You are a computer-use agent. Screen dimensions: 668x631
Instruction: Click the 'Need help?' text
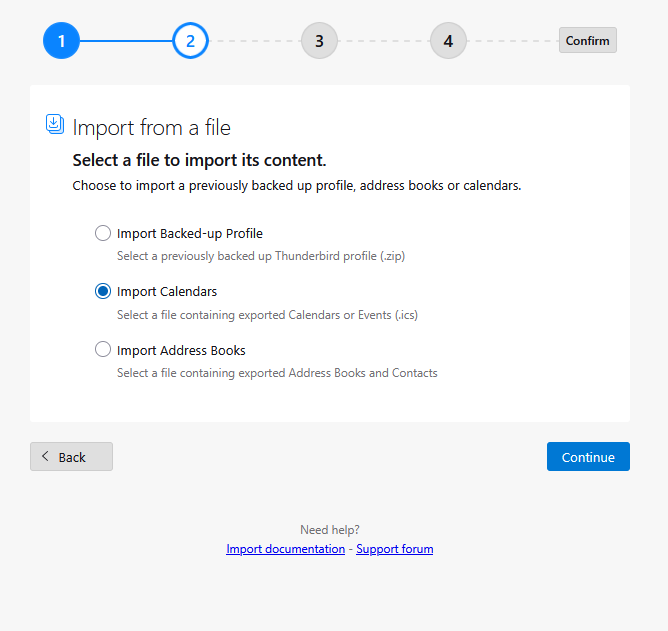pos(330,530)
